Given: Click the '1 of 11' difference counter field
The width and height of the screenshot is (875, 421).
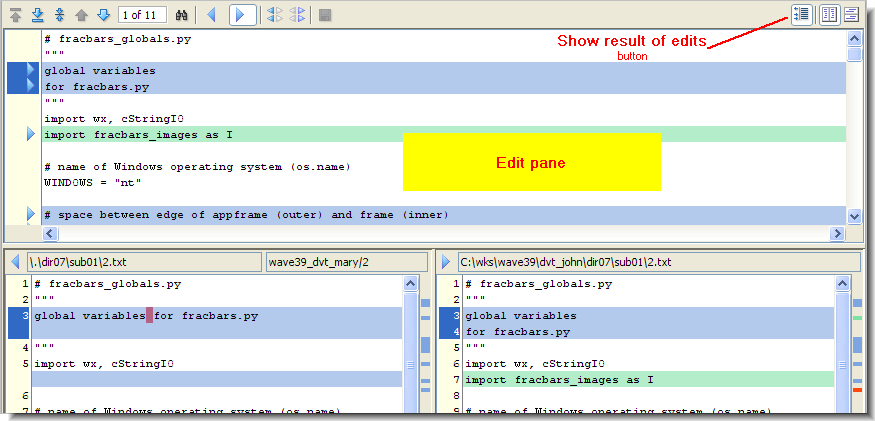Looking at the screenshot, I should tap(142, 15).
